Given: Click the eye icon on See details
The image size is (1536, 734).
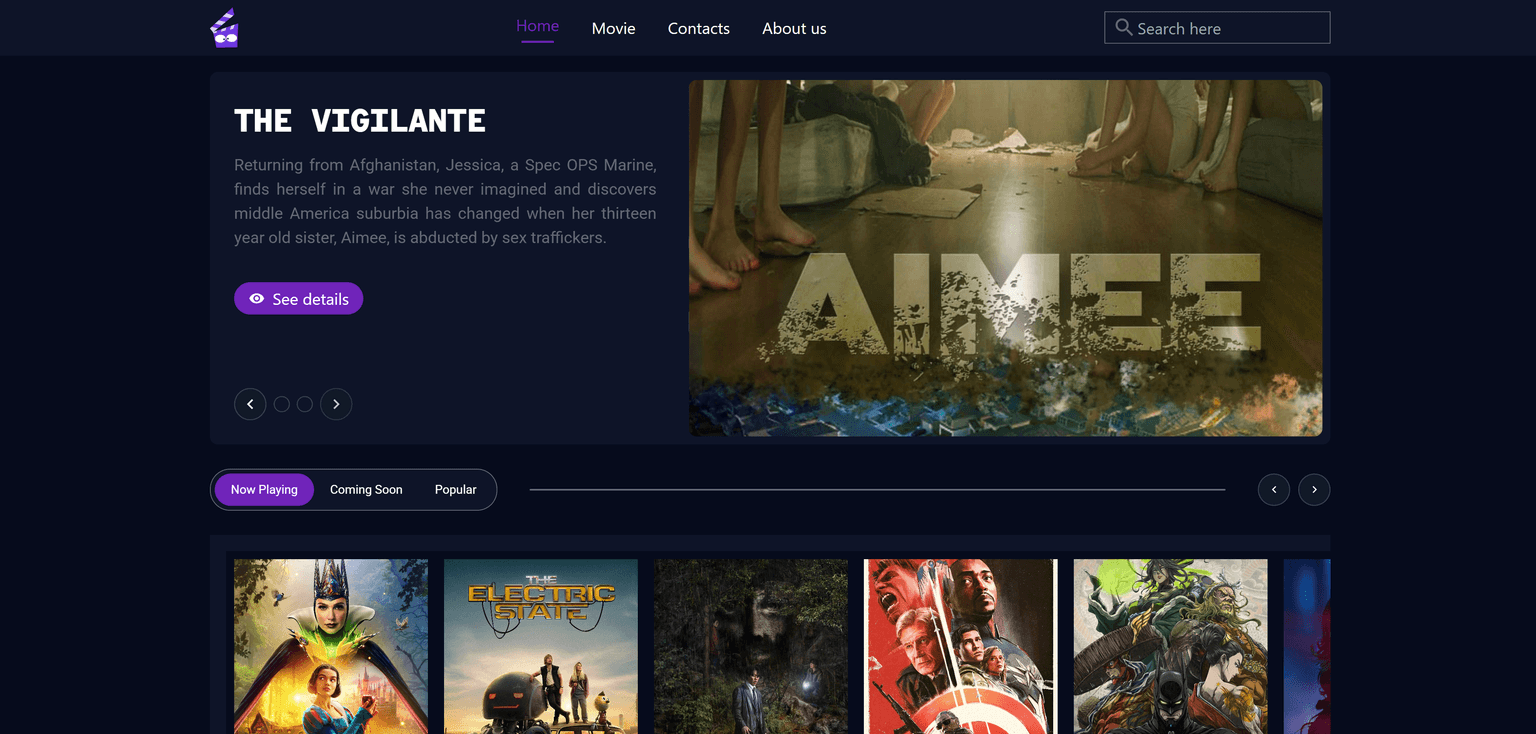Looking at the screenshot, I should (x=257, y=299).
